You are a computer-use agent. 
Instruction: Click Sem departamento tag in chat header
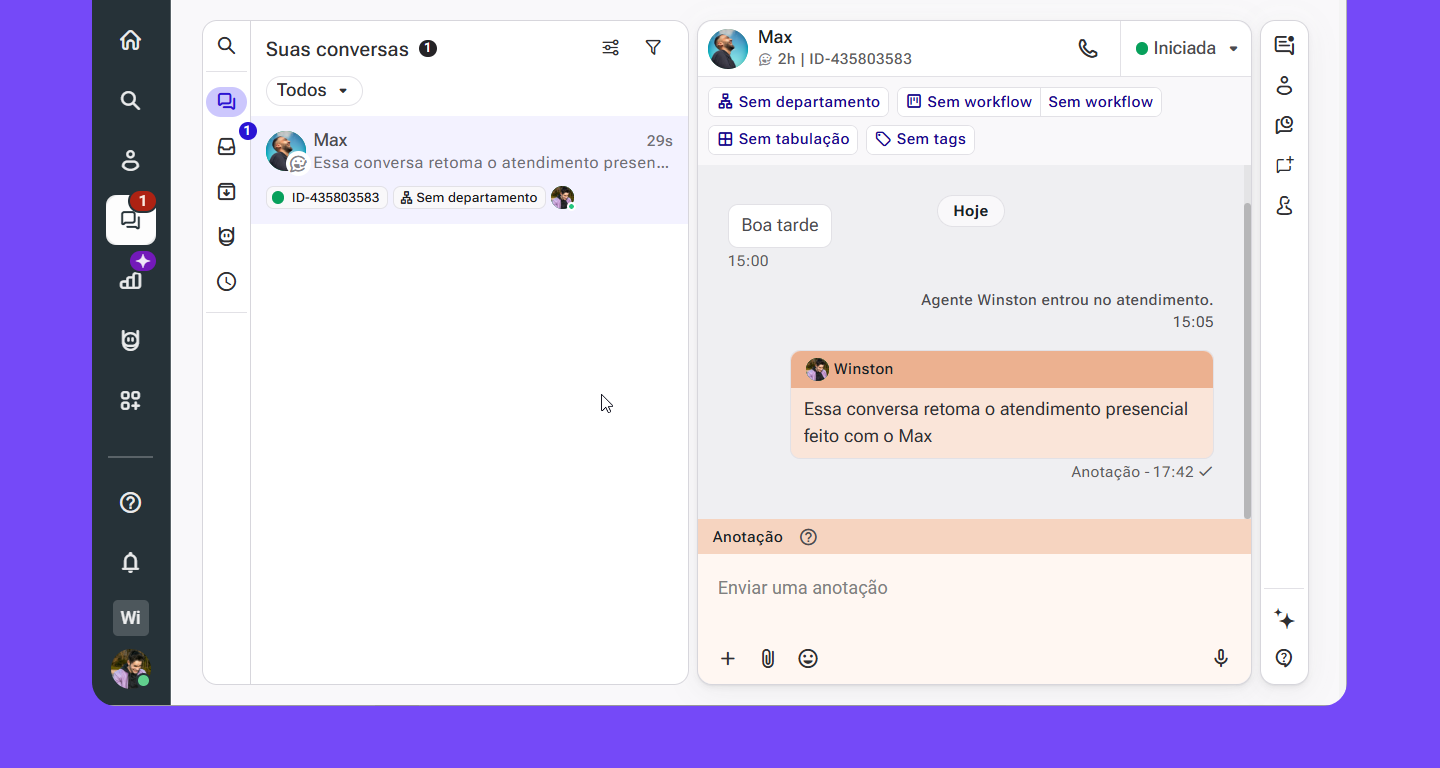(x=799, y=102)
